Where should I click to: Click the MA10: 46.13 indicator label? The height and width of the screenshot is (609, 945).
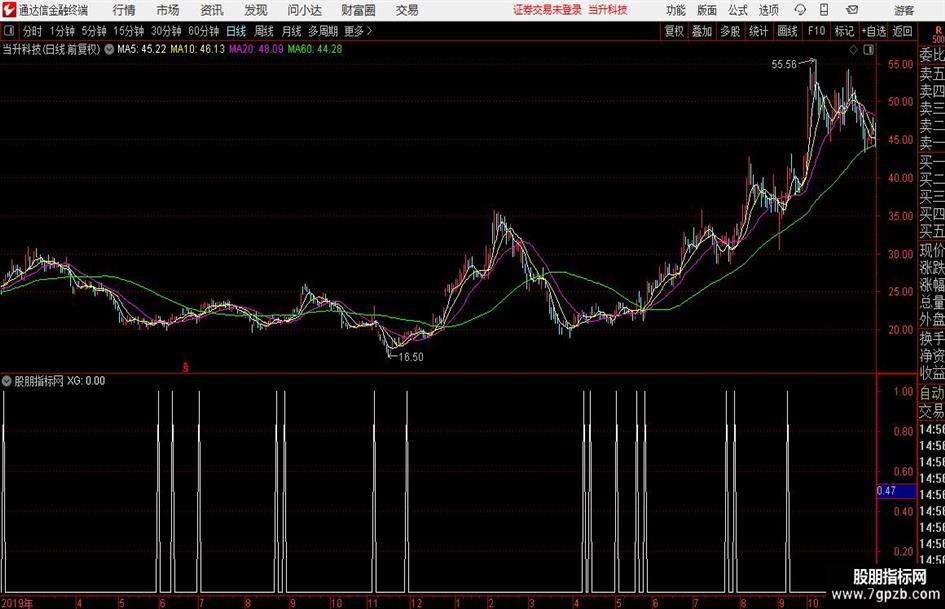coord(198,49)
